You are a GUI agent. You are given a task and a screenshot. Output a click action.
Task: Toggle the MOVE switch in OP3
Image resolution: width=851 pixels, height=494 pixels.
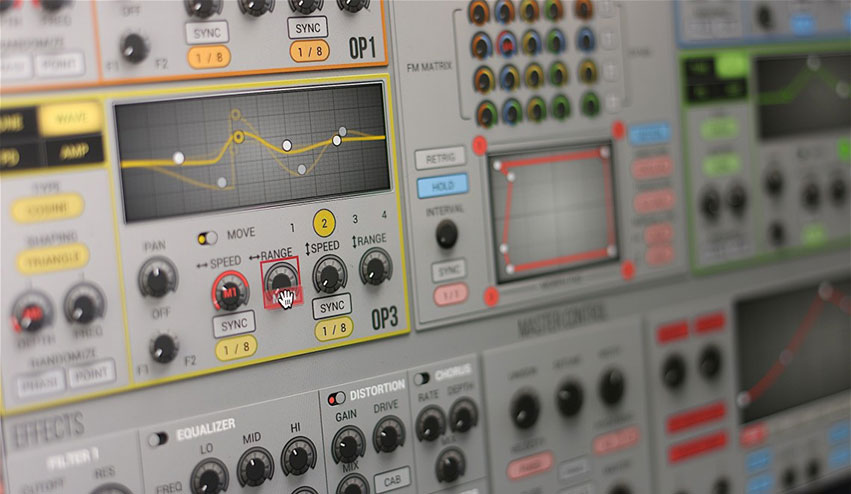click(x=207, y=238)
